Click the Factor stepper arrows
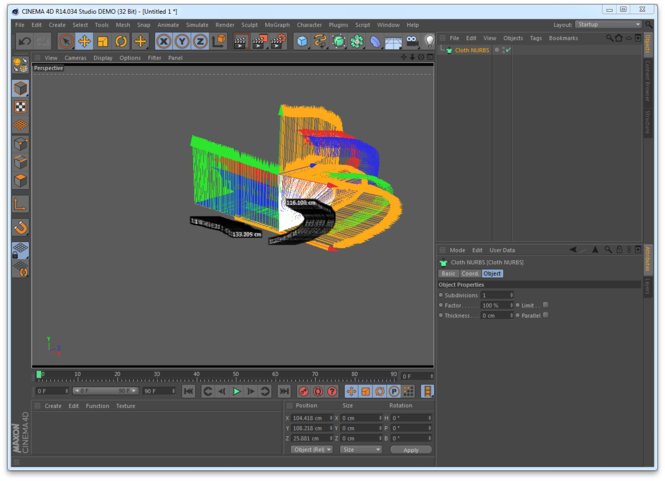The height and width of the screenshot is (481, 665). (x=511, y=305)
